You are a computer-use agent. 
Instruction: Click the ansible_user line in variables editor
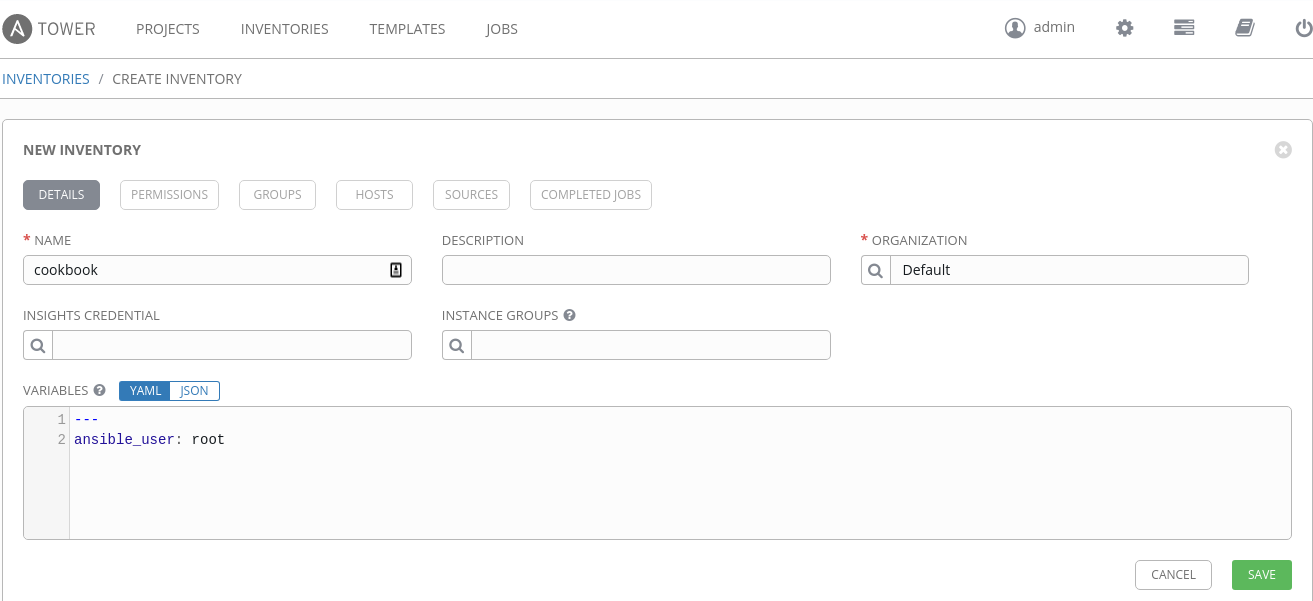point(150,439)
